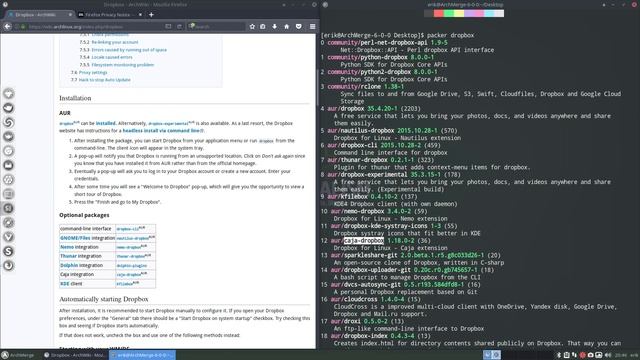Open dropbox-cli package link
The width and height of the screenshot is (640, 360).
[128, 229]
